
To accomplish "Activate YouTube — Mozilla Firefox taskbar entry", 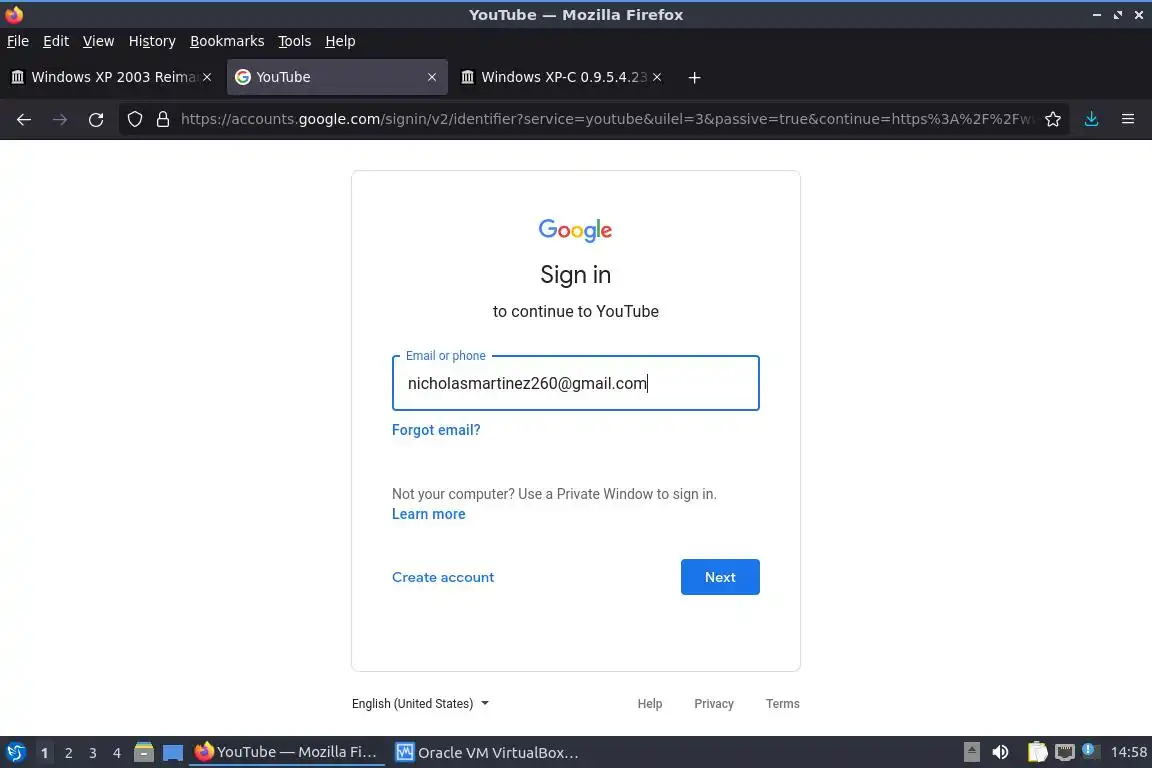I will click(x=287, y=752).
